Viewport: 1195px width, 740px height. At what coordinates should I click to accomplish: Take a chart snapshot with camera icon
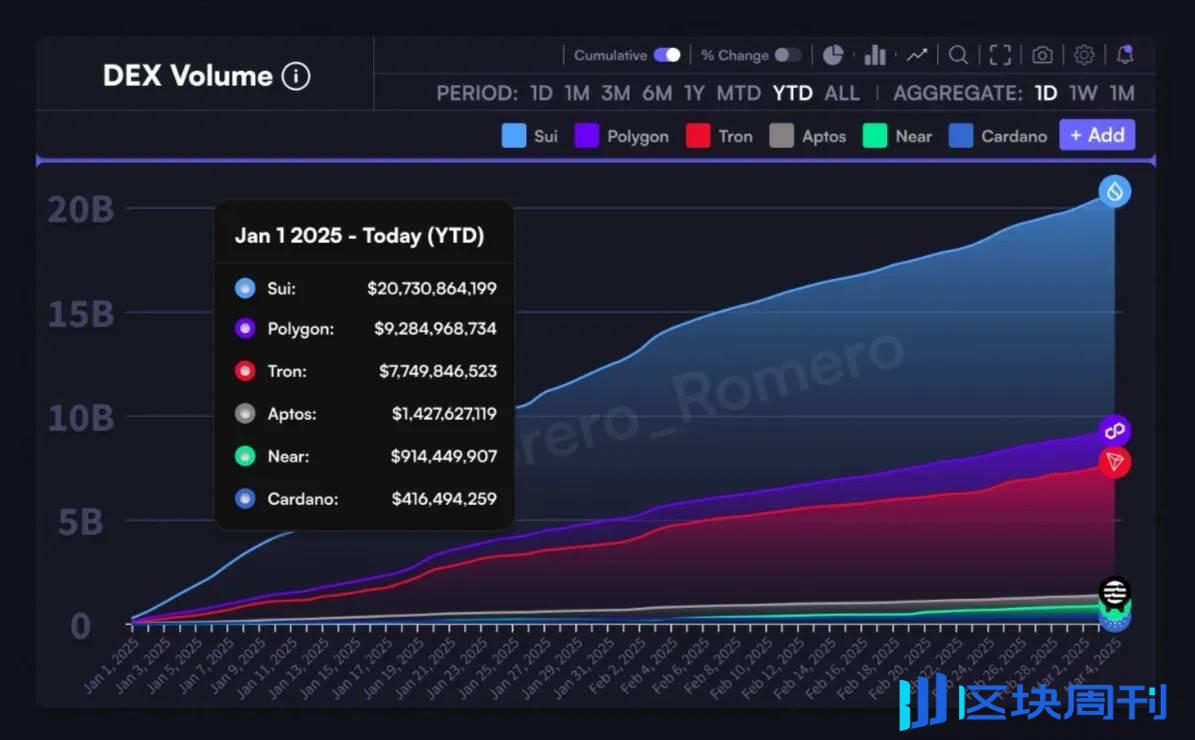[1043, 55]
